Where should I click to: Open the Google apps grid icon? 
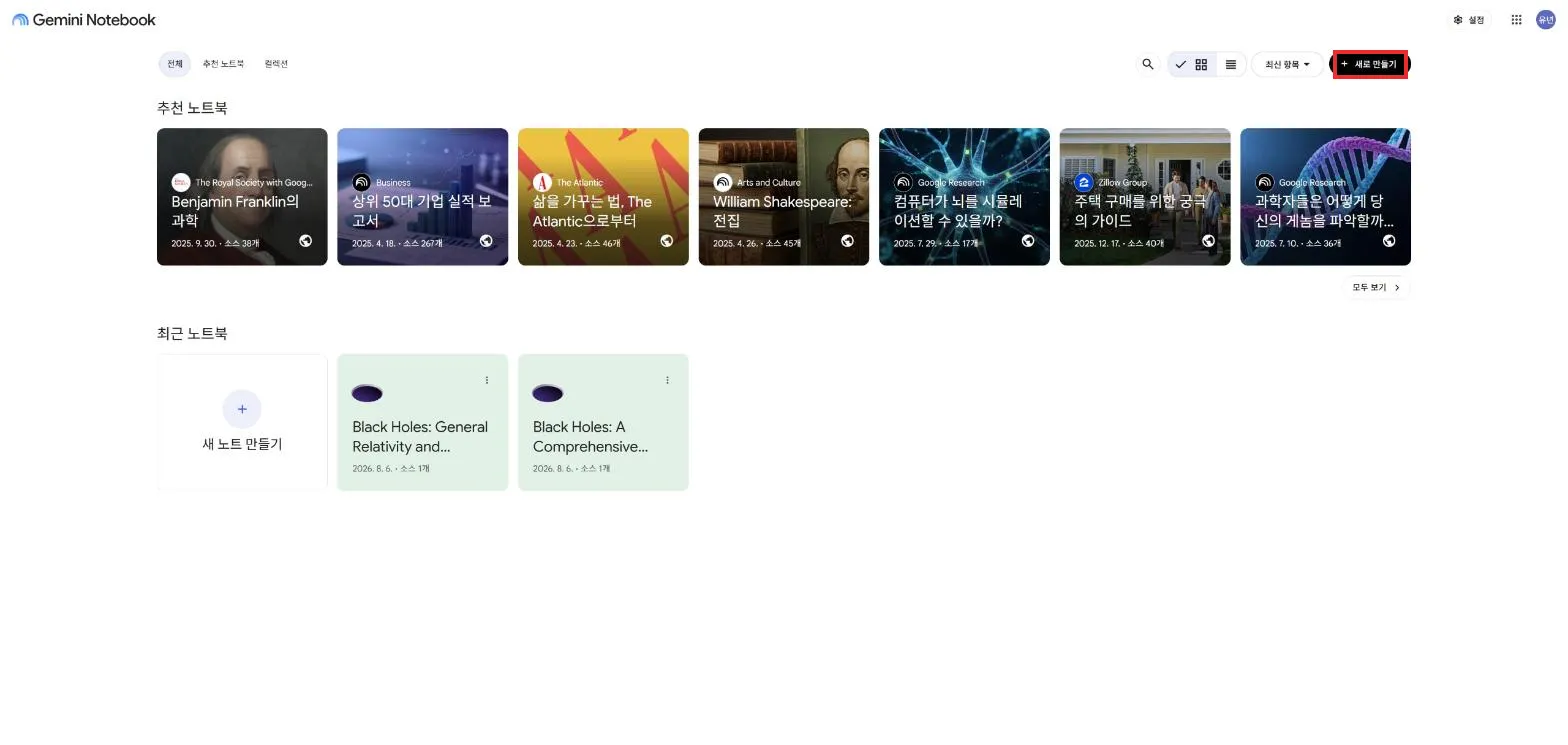pyautogui.click(x=1517, y=20)
